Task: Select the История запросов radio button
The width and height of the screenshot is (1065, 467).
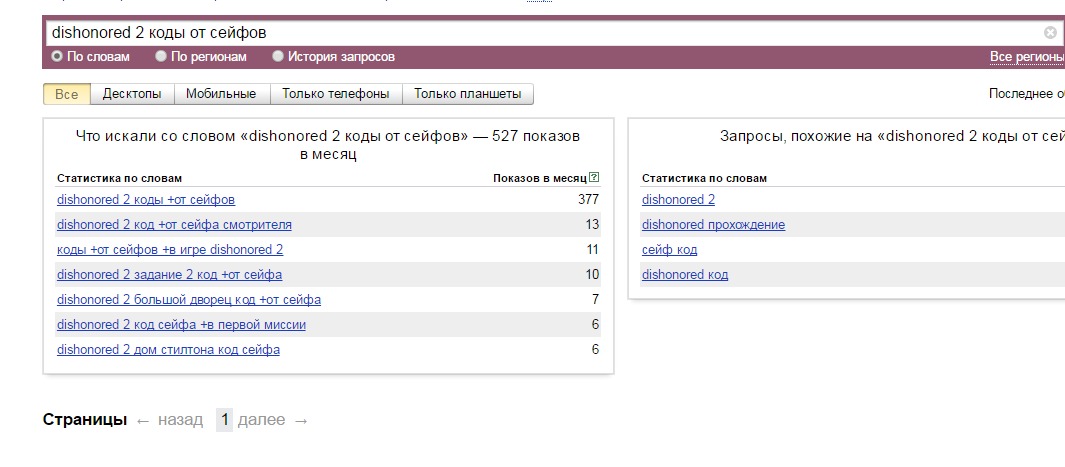Action: (277, 56)
